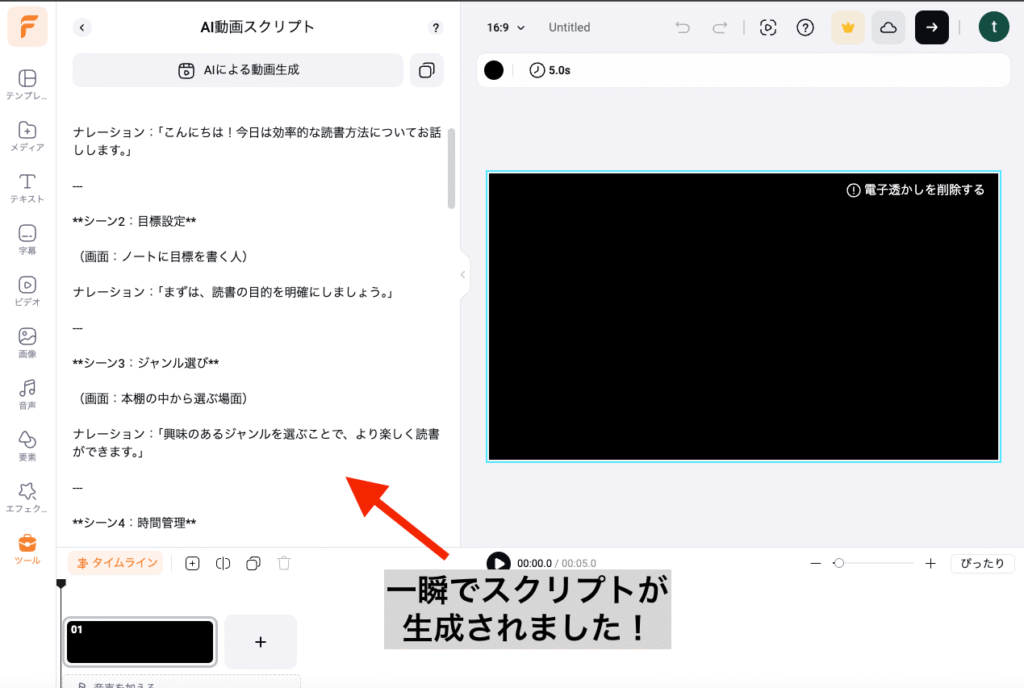Copy the generated script with copy icon
This screenshot has height=688, width=1024.
(426, 70)
